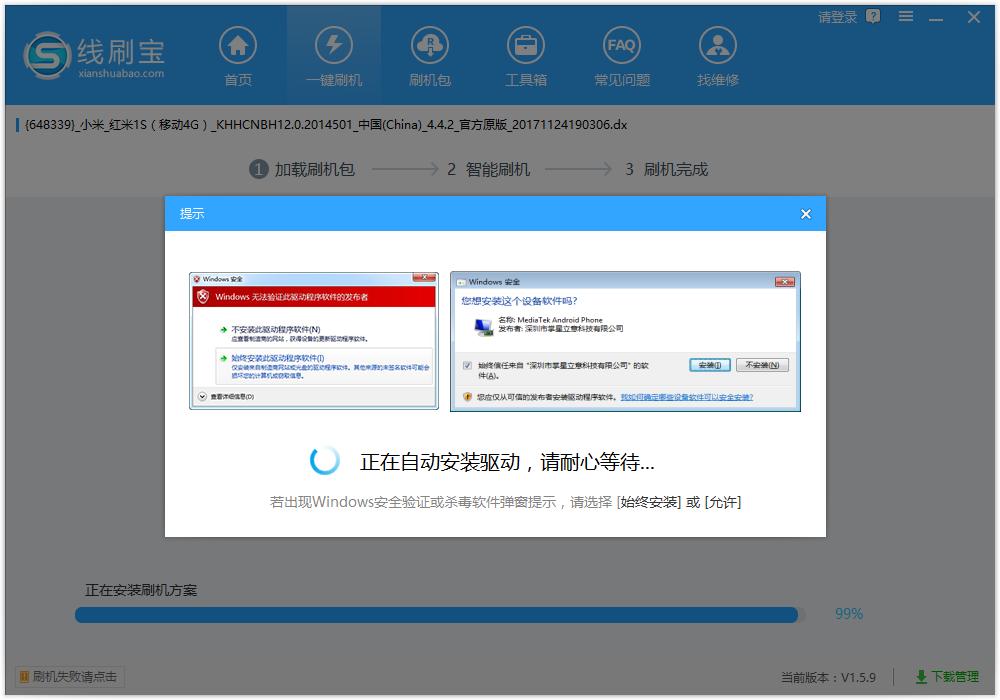Image resolution: width=1000 pixels, height=700 pixels.
Task: Switch to step 2 智能刷机
Action: [489, 169]
